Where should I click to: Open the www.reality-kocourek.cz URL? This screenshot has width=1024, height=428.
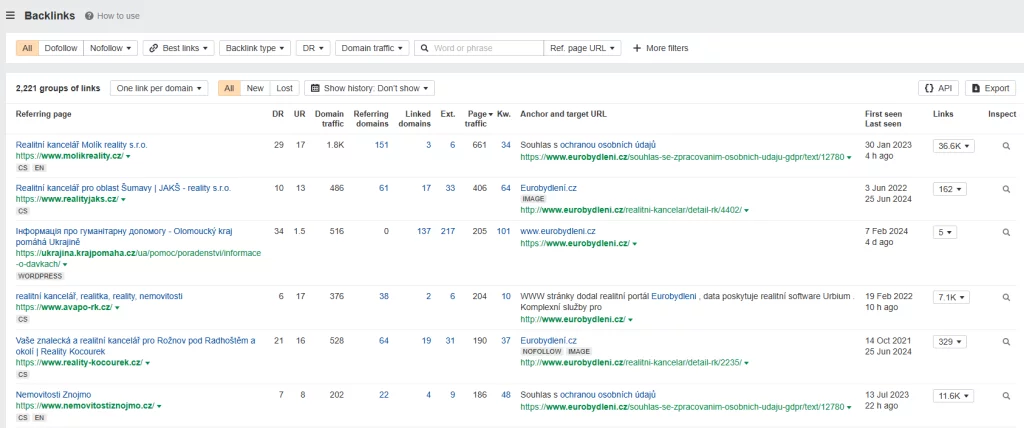(79, 363)
